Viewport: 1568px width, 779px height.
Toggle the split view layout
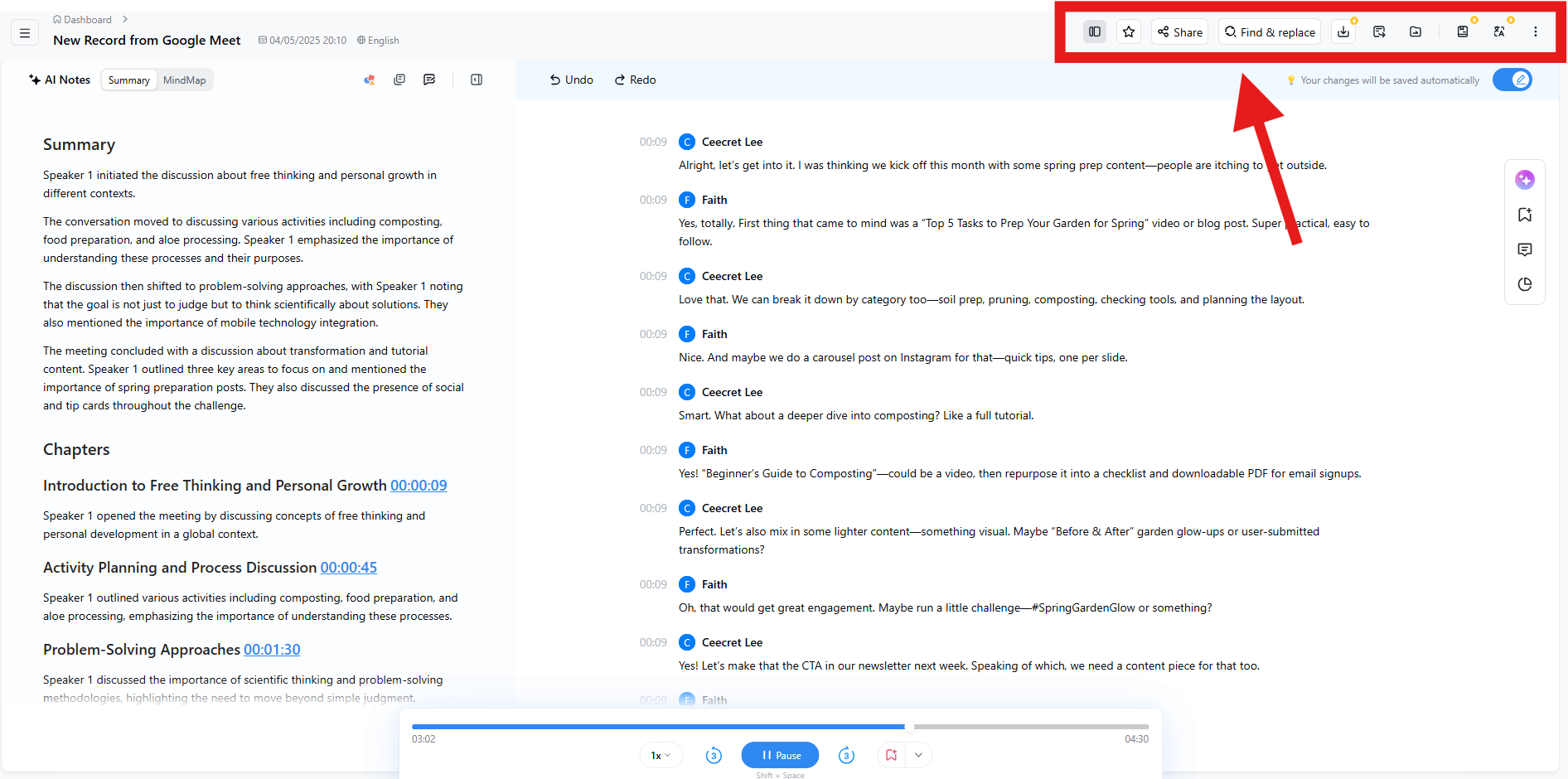tap(1095, 31)
